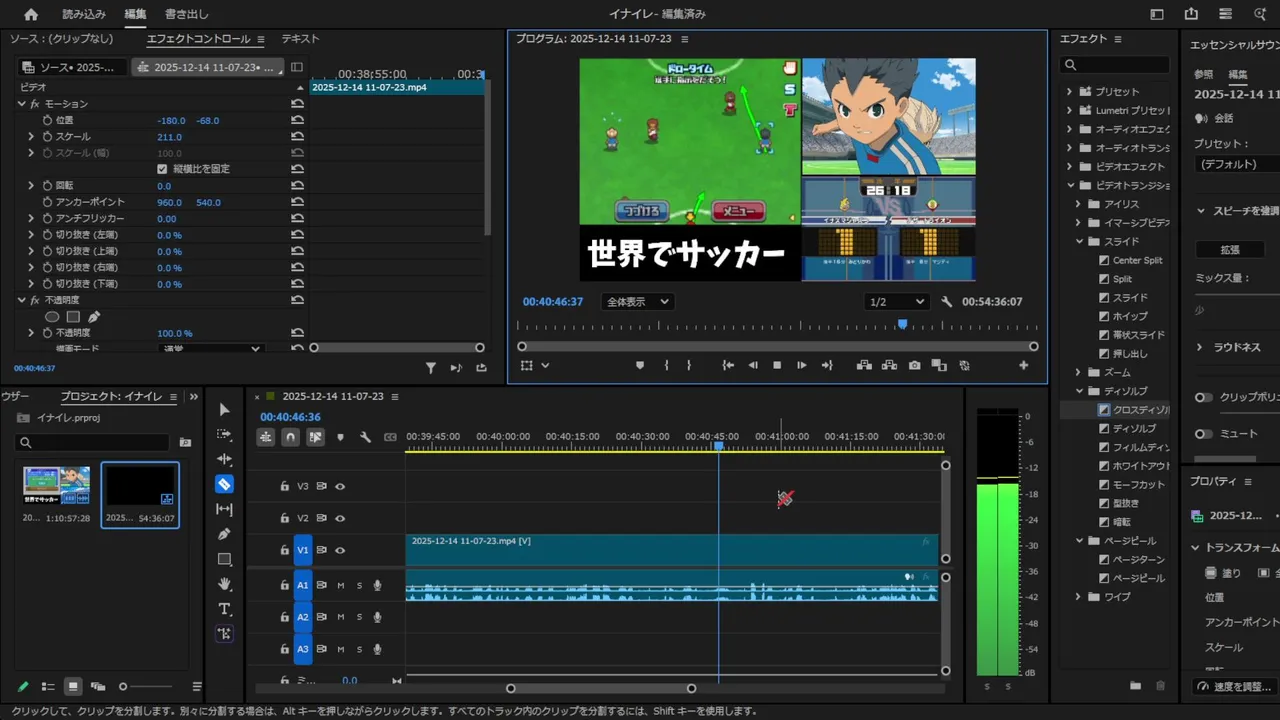Screen dimensions: 1280x720
Task: Click Lift button in program monitor
Action: click(863, 366)
